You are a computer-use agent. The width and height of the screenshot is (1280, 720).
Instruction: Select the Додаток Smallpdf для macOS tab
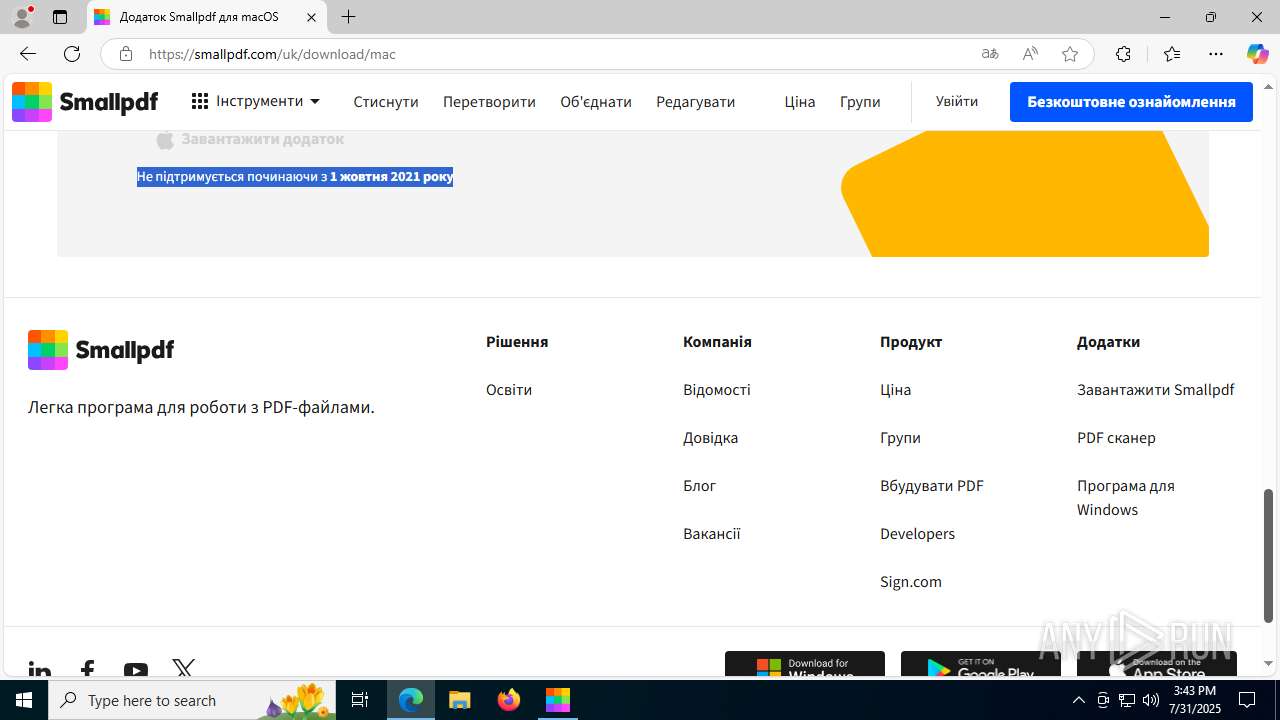tap(206, 17)
